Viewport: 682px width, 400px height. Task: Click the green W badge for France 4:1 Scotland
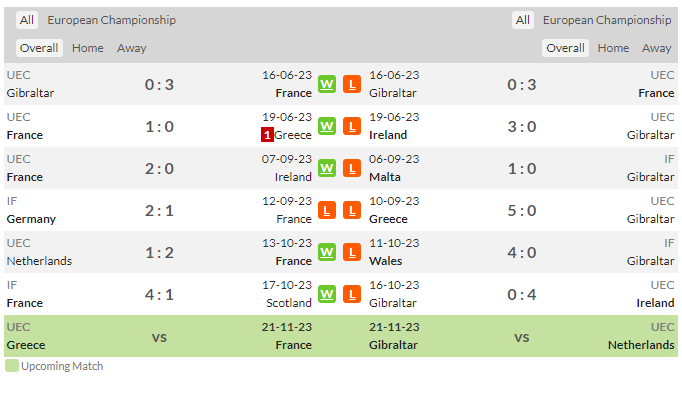[327, 294]
